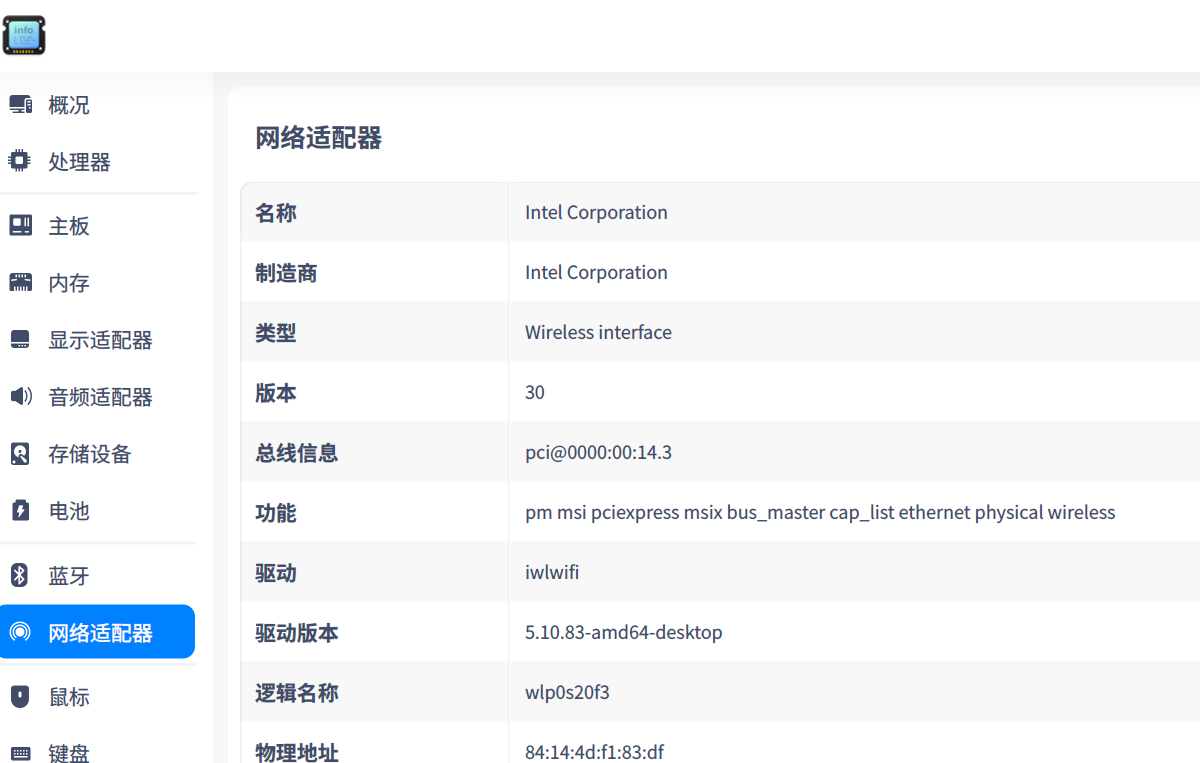Click the Wireless interface value
The width and height of the screenshot is (1200, 763).
click(598, 332)
